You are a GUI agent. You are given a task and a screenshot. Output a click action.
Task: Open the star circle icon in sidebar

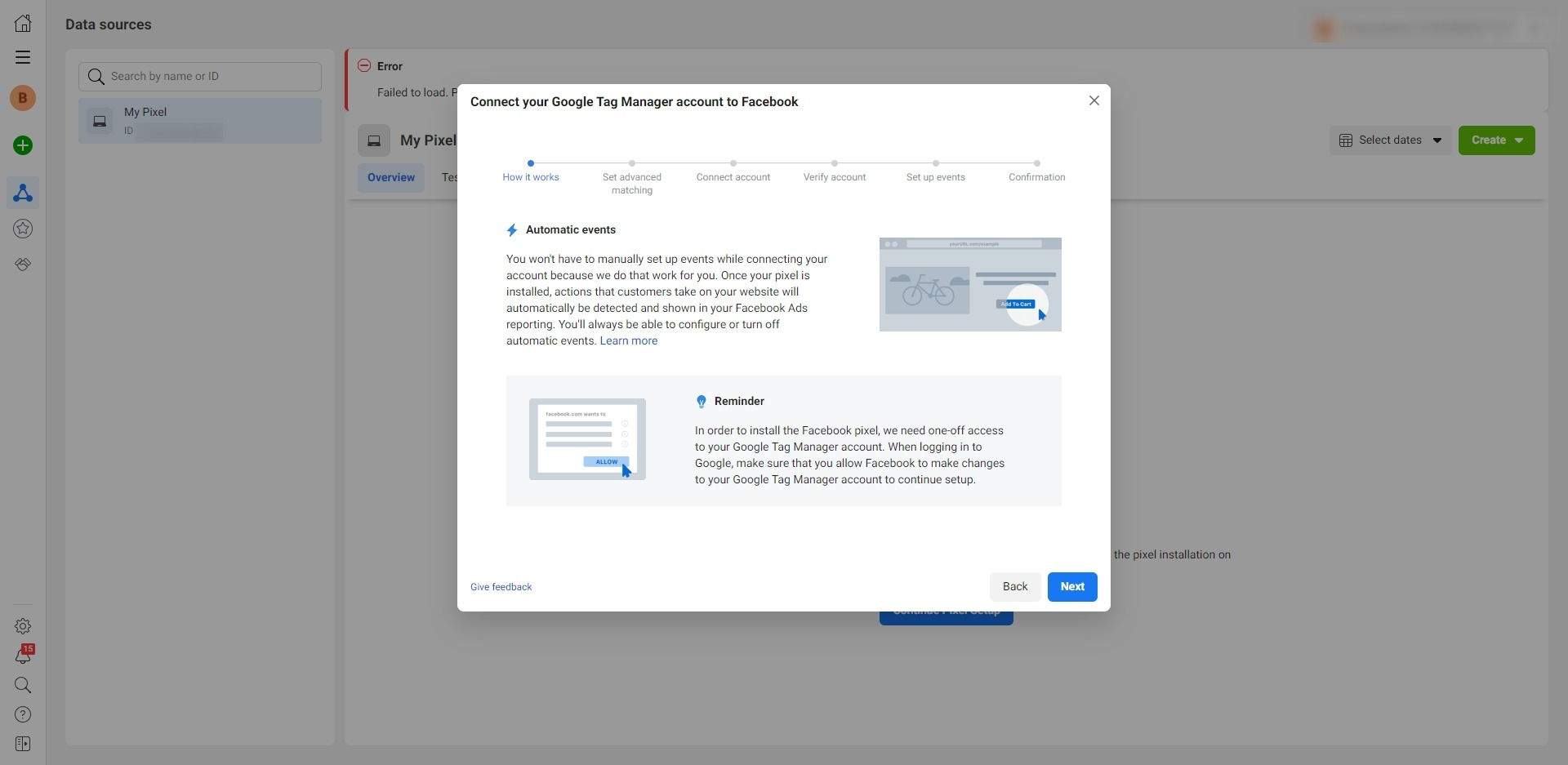coord(23,229)
